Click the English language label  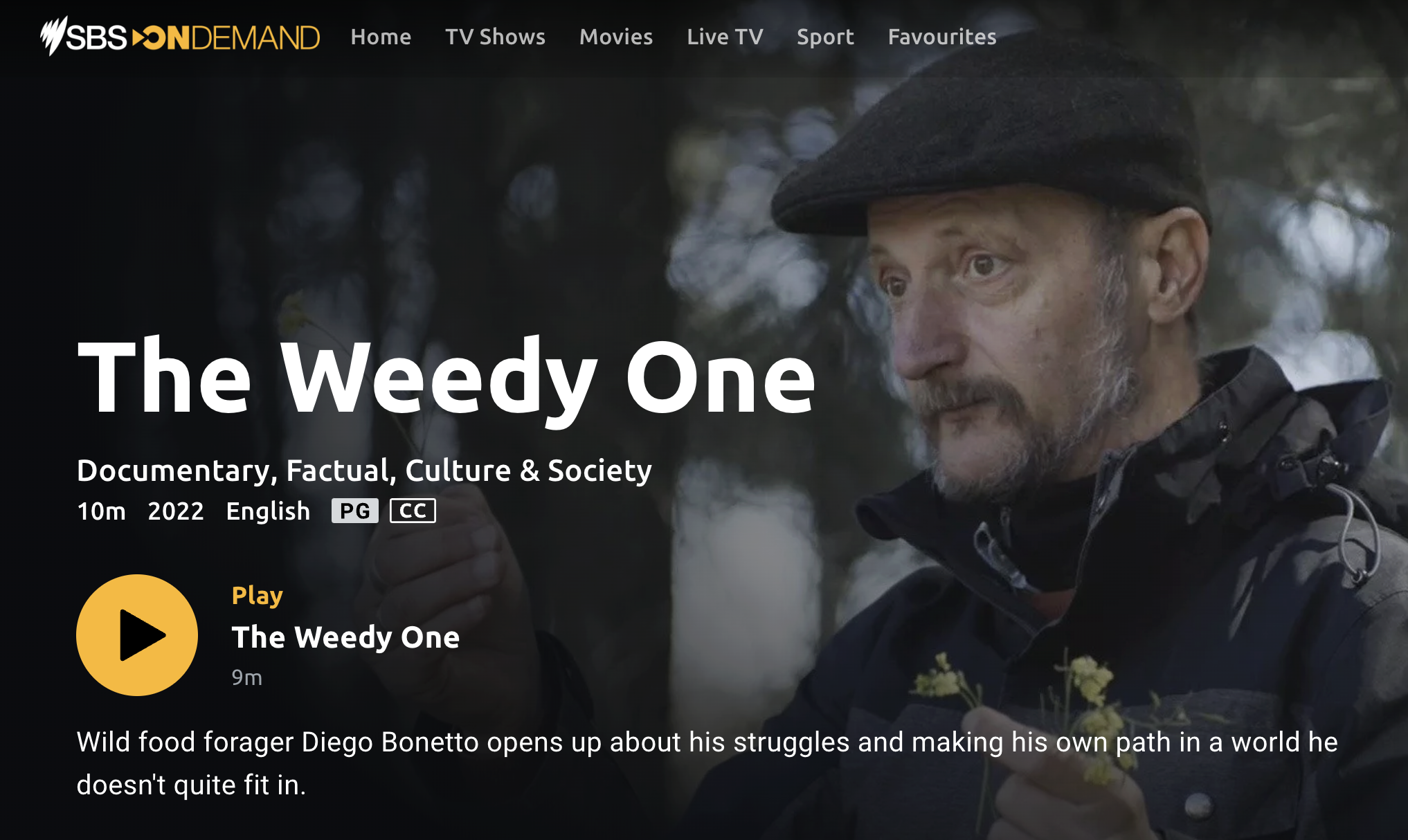coord(268,511)
